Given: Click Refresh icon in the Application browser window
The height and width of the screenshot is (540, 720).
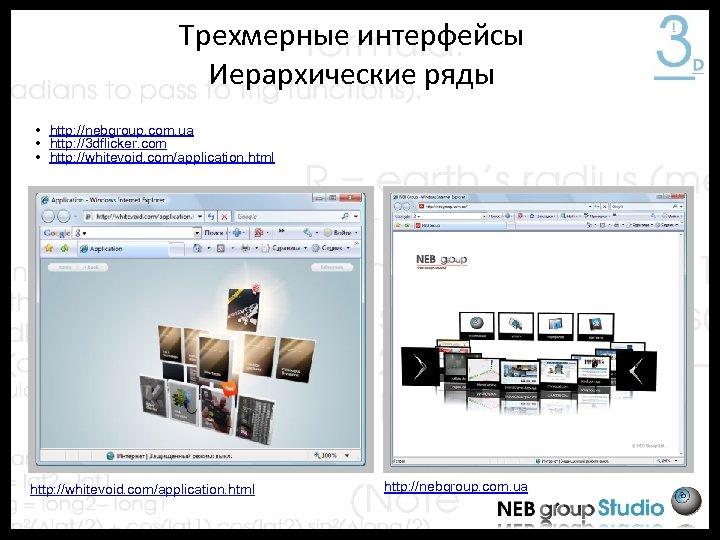Looking at the screenshot, I should coord(211,216).
